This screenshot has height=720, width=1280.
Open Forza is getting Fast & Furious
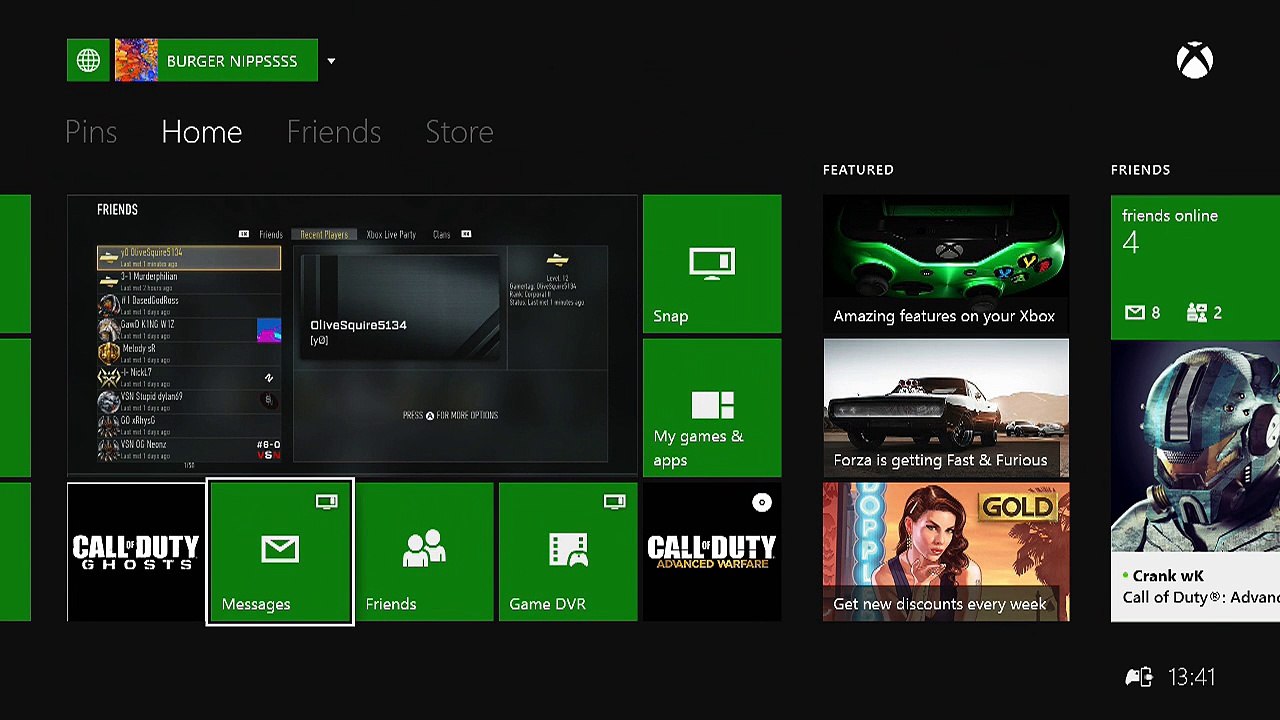tap(946, 408)
